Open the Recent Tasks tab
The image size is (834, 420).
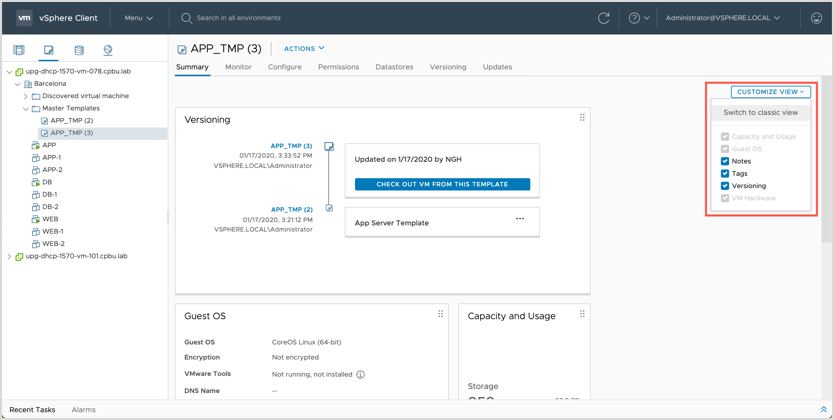(x=32, y=409)
